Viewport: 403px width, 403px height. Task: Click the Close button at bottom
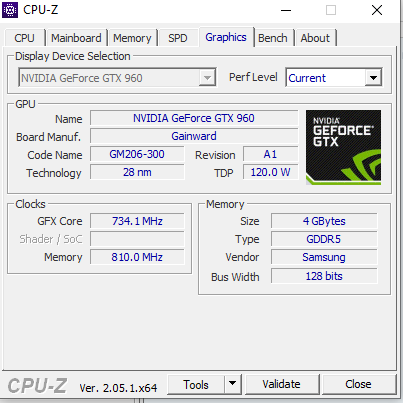359,384
